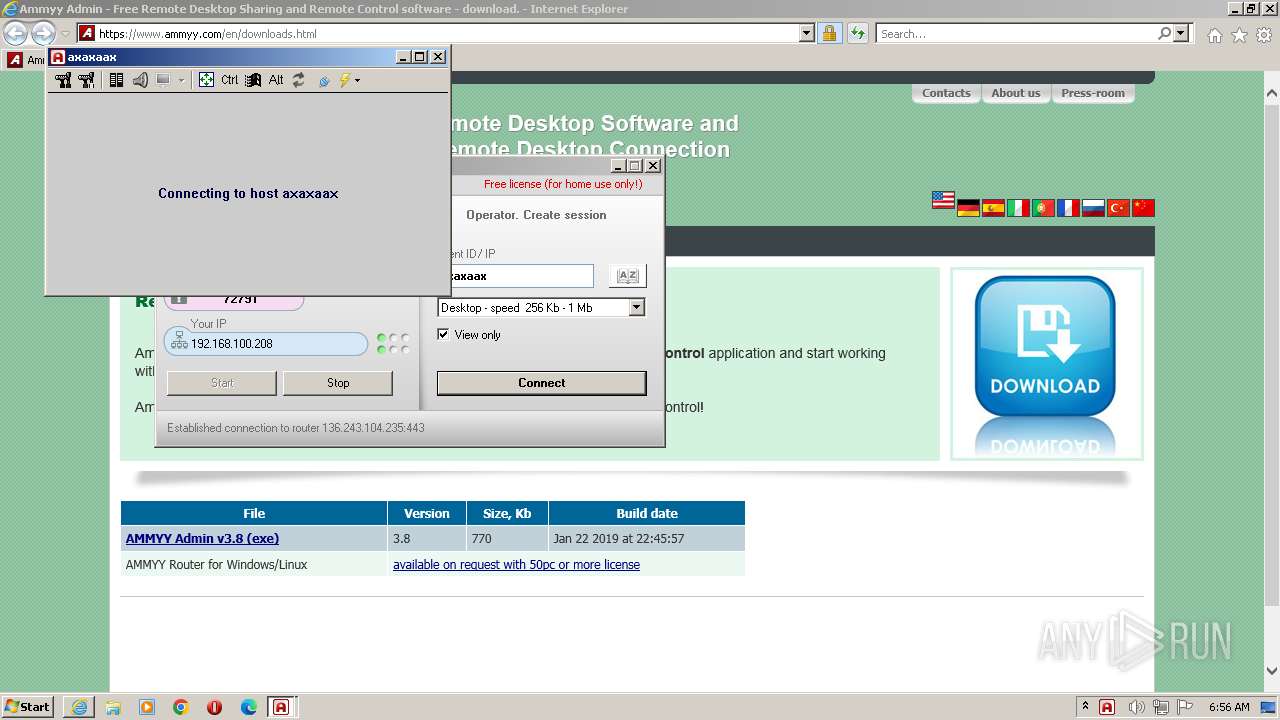This screenshot has width=1280, height=720.
Task: Click AMMYY Admin v3.8 (exe) link
Action: 202,539
